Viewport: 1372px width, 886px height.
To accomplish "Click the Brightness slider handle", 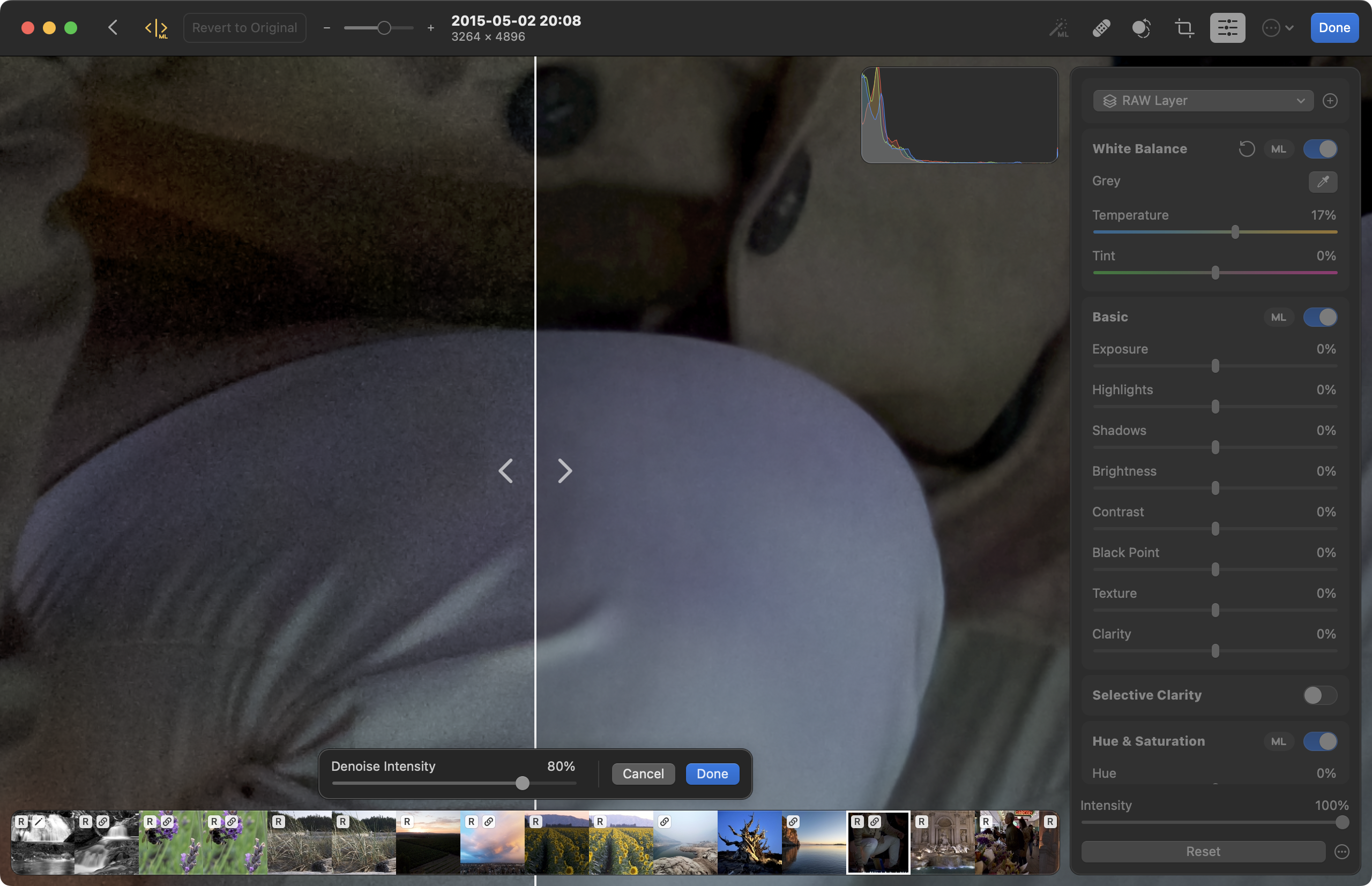I will pos(1215,488).
